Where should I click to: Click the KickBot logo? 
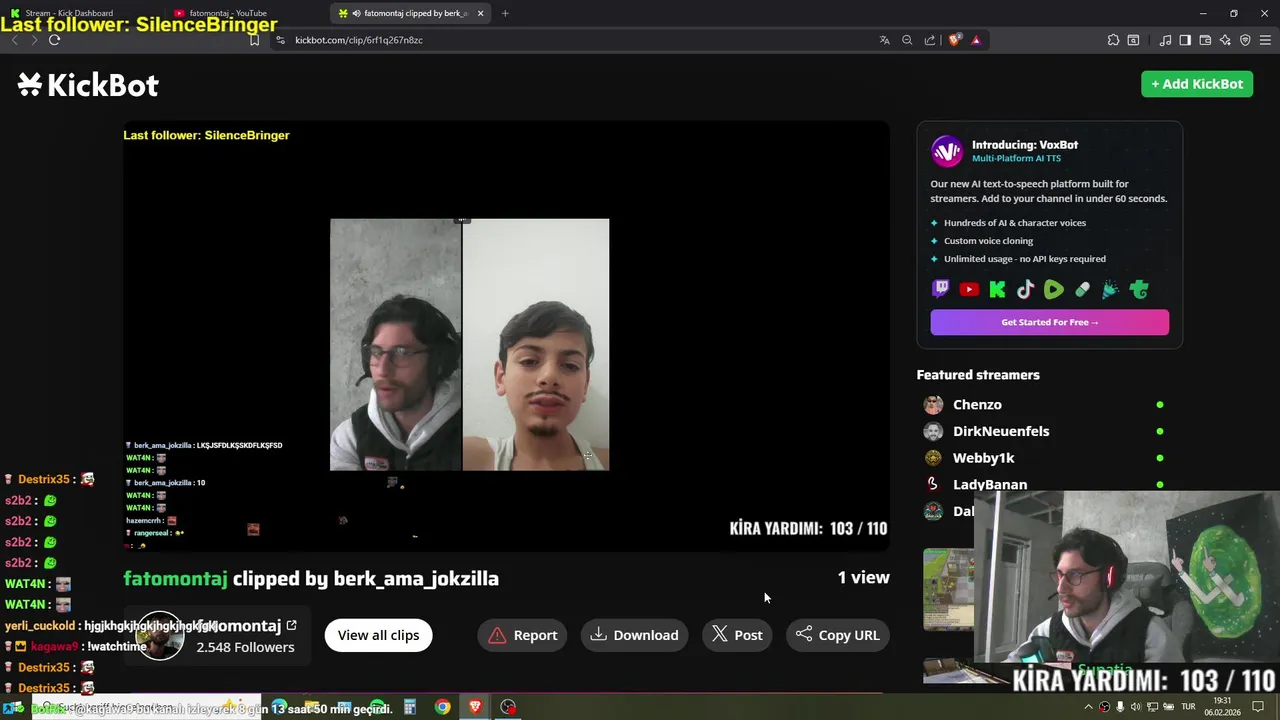(x=88, y=85)
